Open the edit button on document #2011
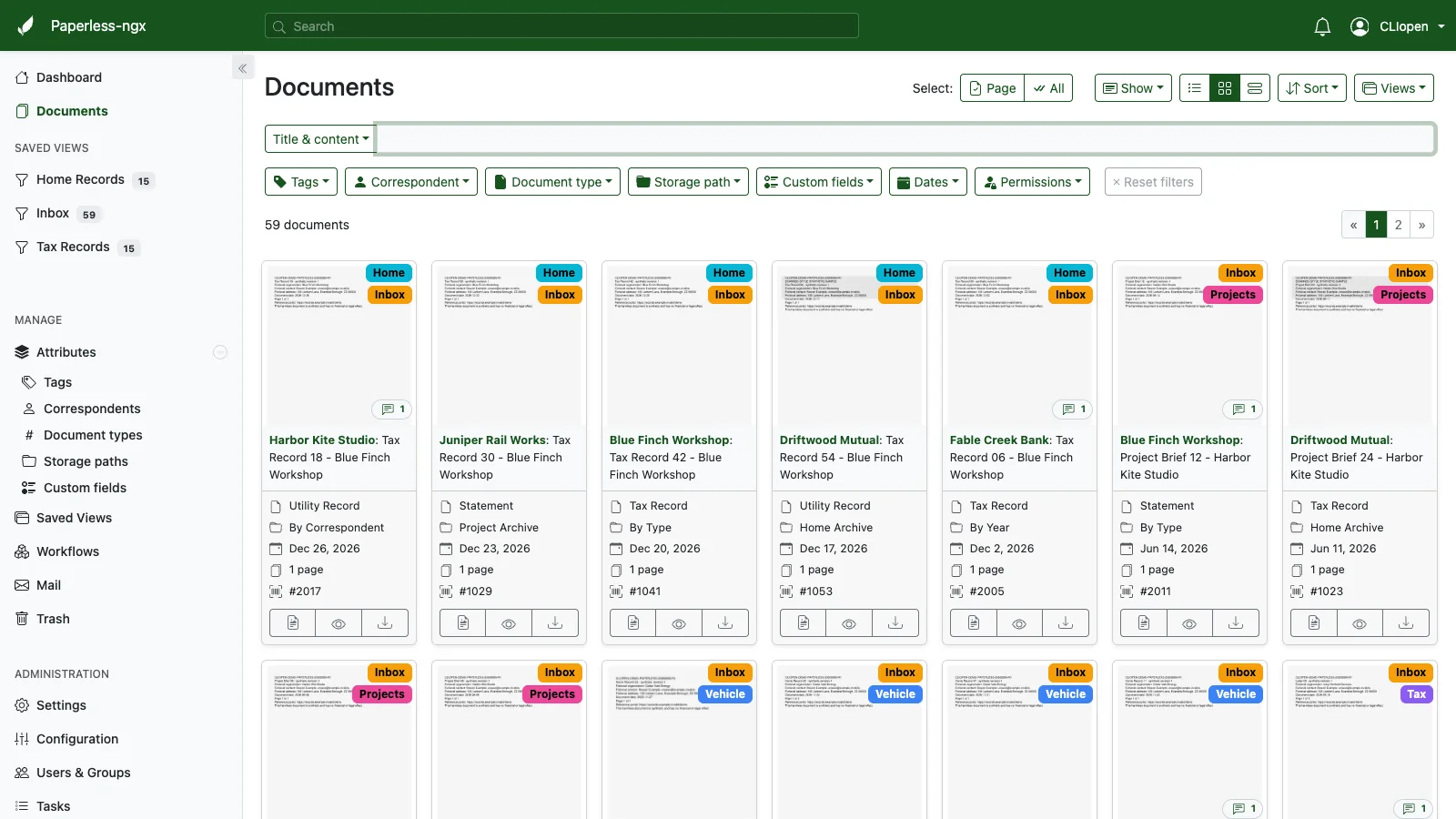The height and width of the screenshot is (819, 1456). [x=1144, y=623]
